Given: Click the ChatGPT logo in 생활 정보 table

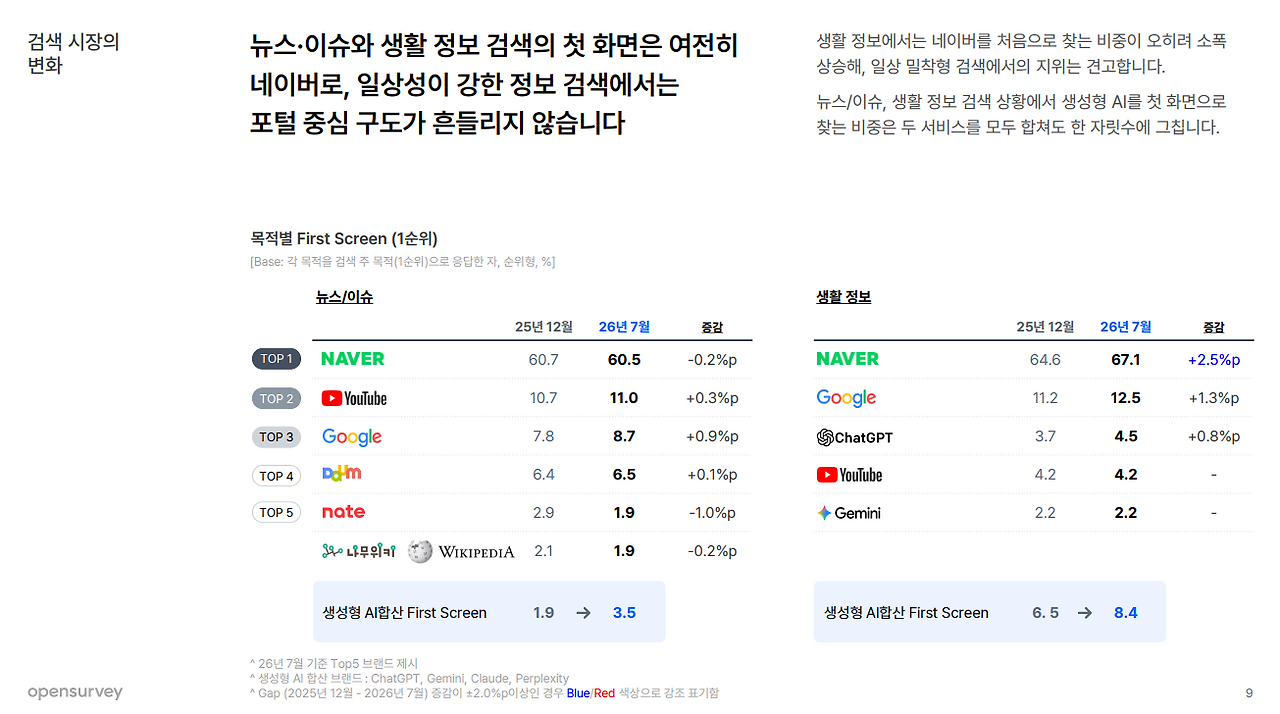Looking at the screenshot, I should pos(855,437).
